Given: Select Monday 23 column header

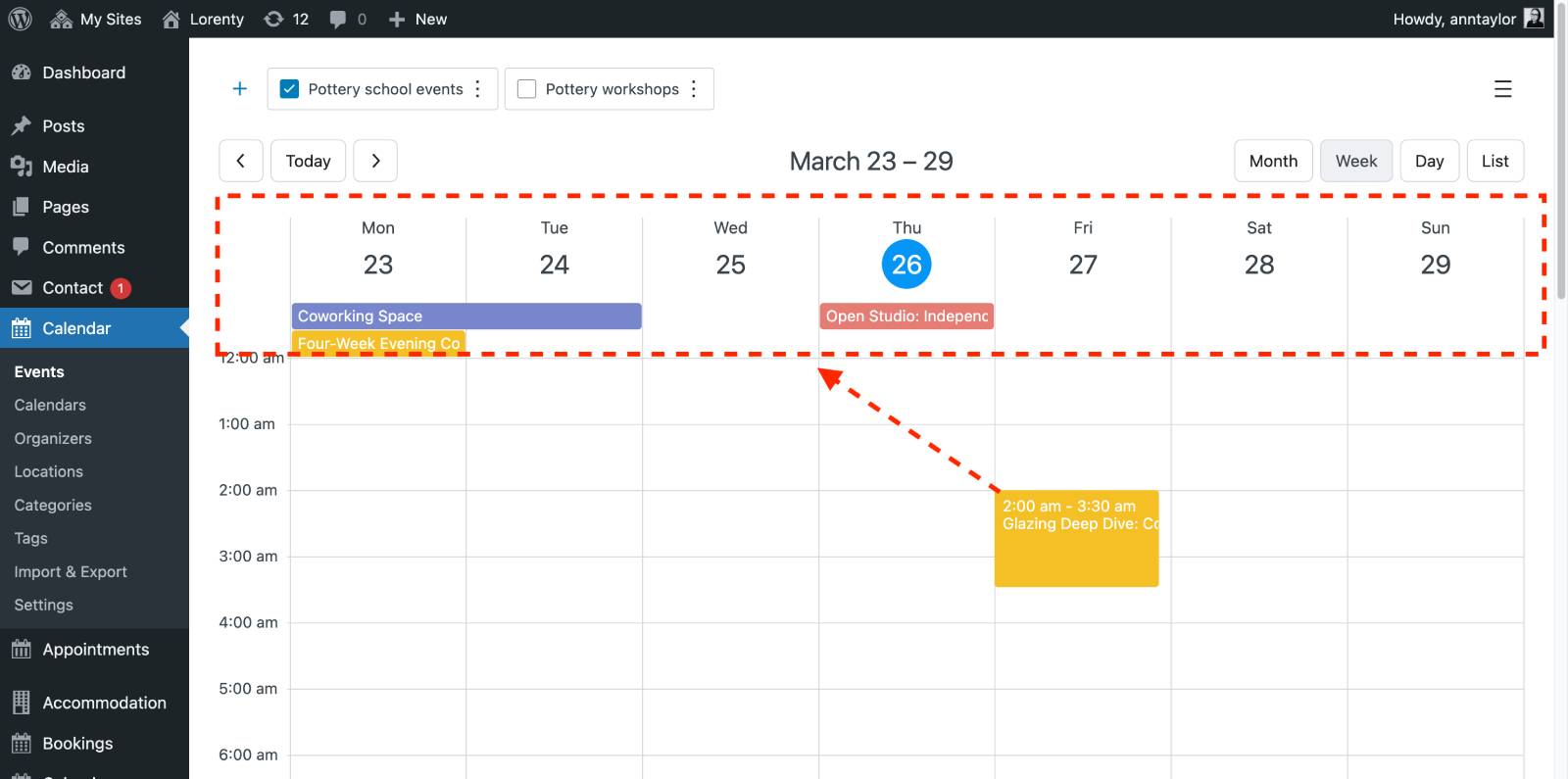Looking at the screenshot, I should [x=378, y=249].
